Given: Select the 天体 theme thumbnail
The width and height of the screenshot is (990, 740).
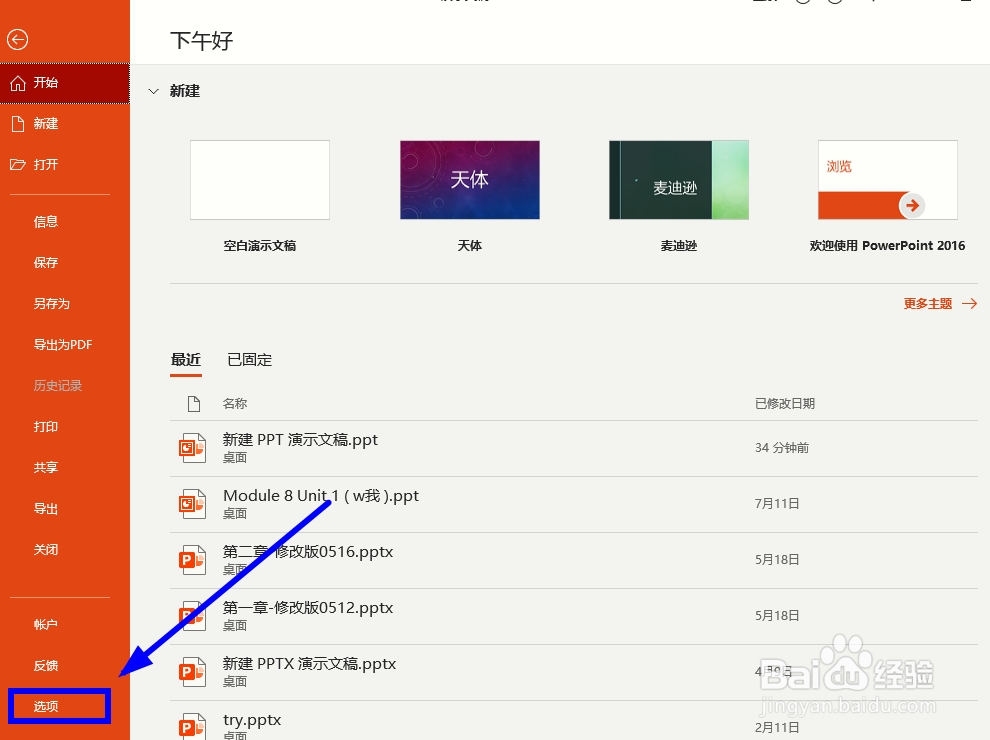Looking at the screenshot, I should point(470,180).
